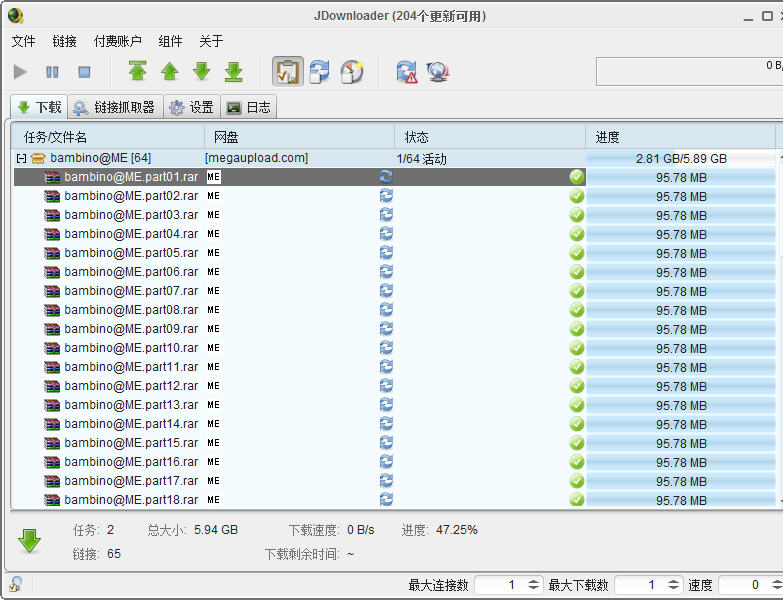
Task: Move selected item up one position
Action: (x=170, y=71)
